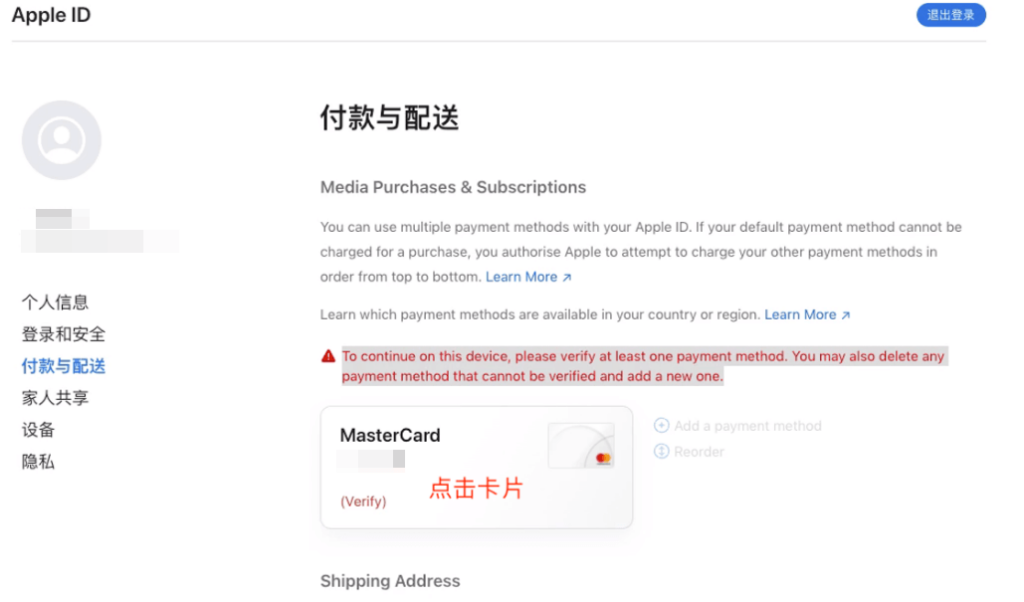The image size is (1024, 602).
Task: Open 登录和安全 section
Action: point(63,334)
